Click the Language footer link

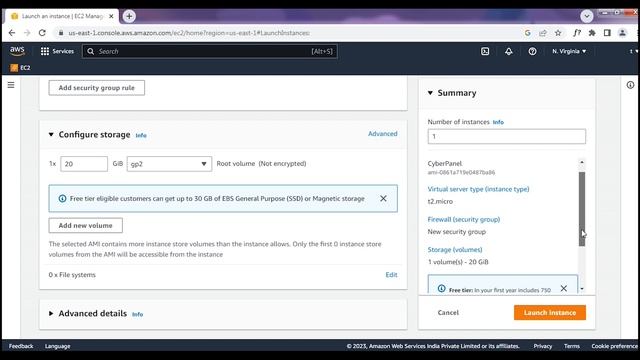58,346
